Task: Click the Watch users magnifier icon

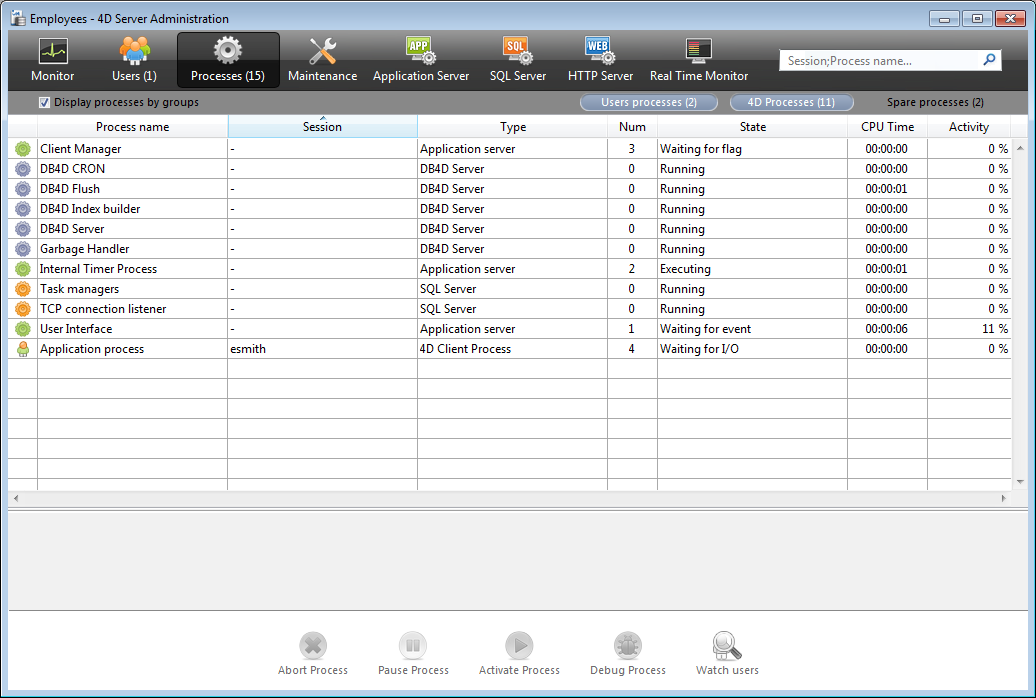Action: point(727,646)
